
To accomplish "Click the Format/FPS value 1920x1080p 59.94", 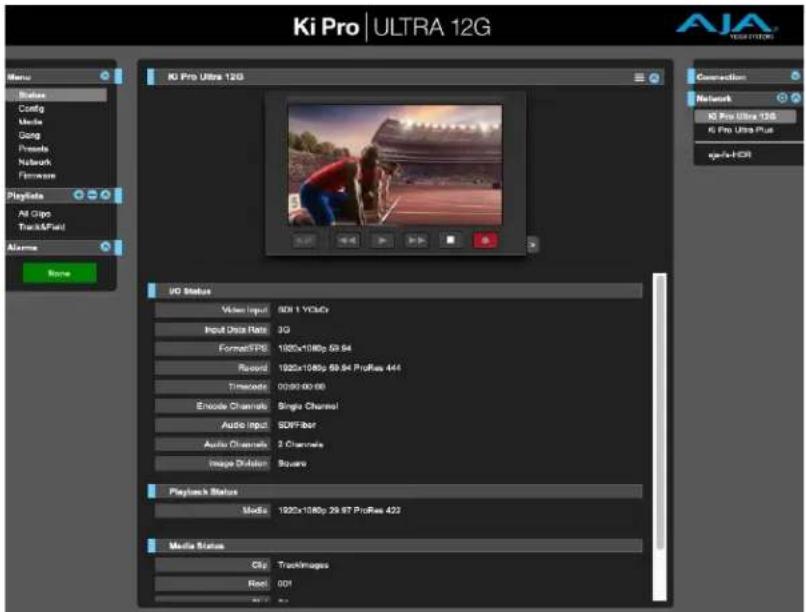I will point(315,348).
